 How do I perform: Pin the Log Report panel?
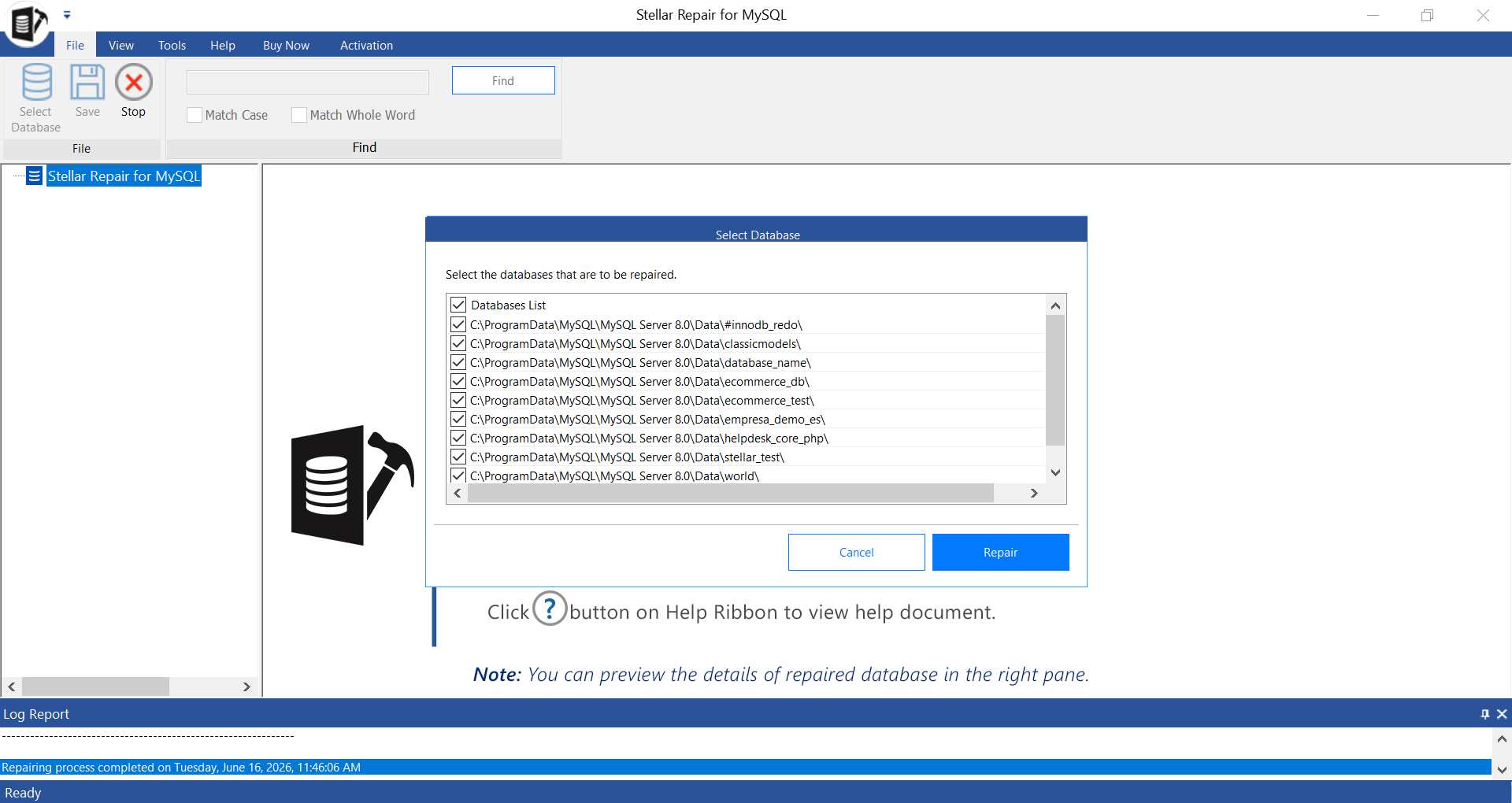pos(1485,714)
